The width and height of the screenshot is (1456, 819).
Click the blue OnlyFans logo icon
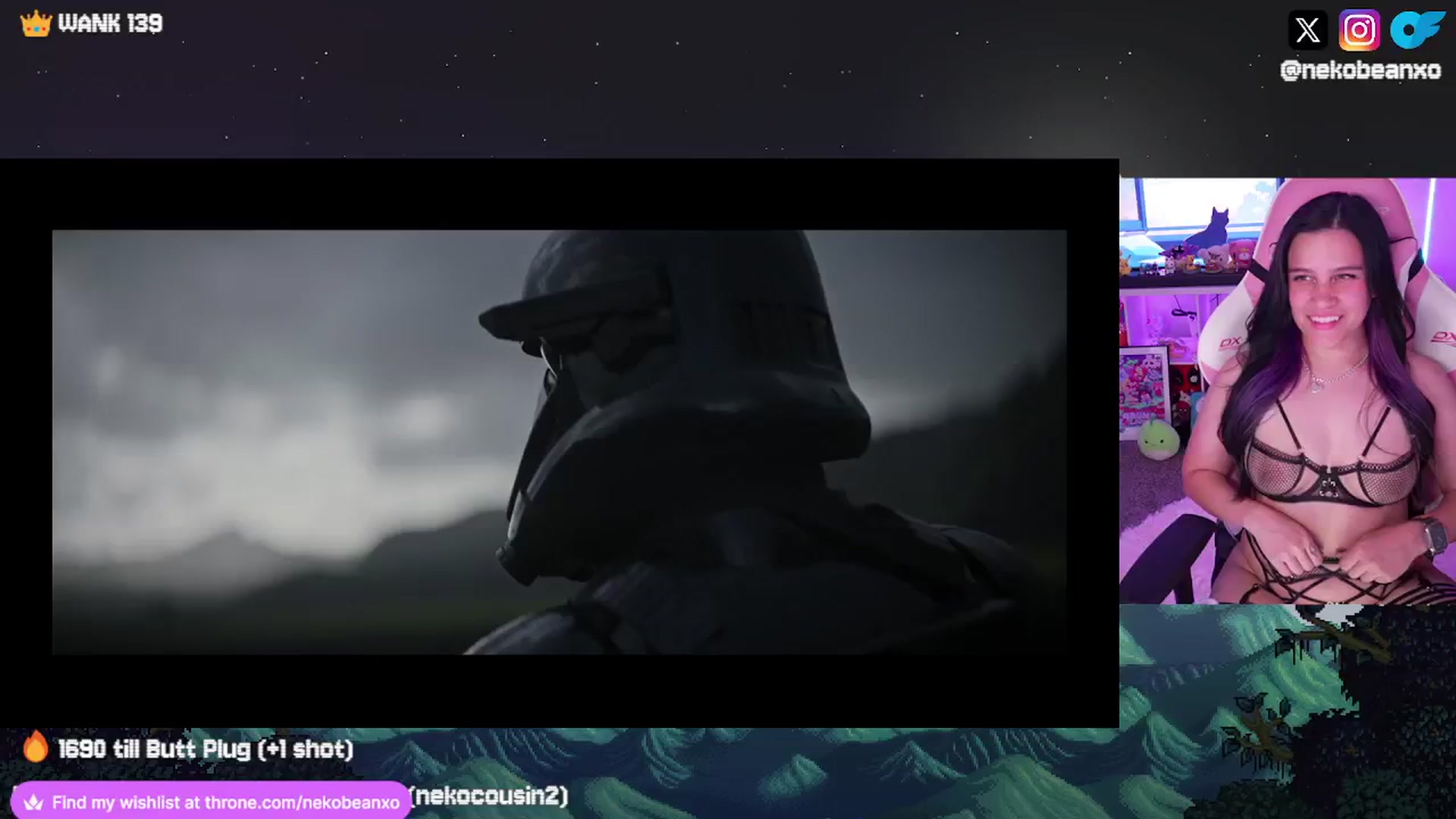(1417, 30)
